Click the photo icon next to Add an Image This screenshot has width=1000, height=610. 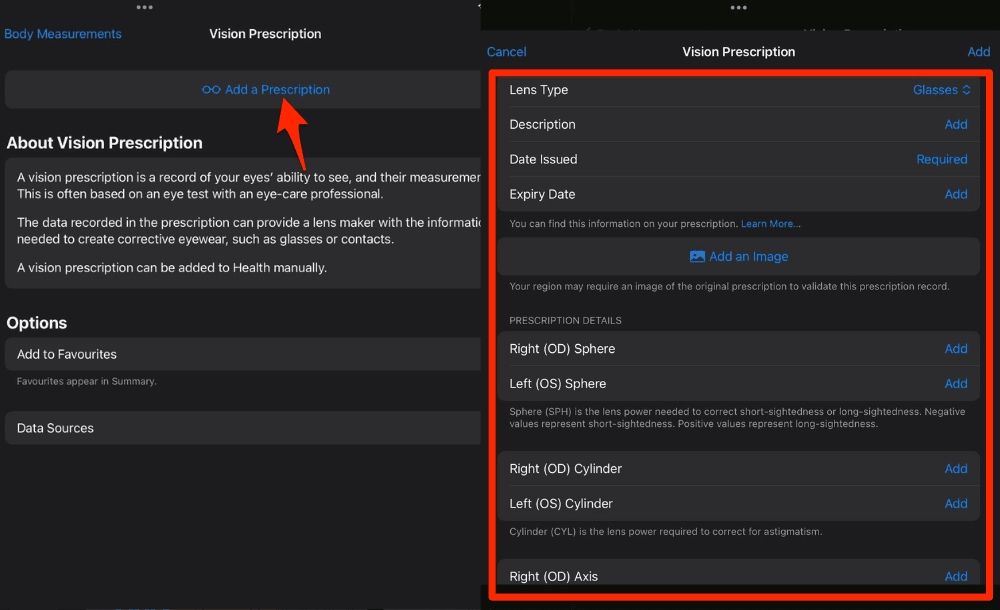(x=697, y=257)
